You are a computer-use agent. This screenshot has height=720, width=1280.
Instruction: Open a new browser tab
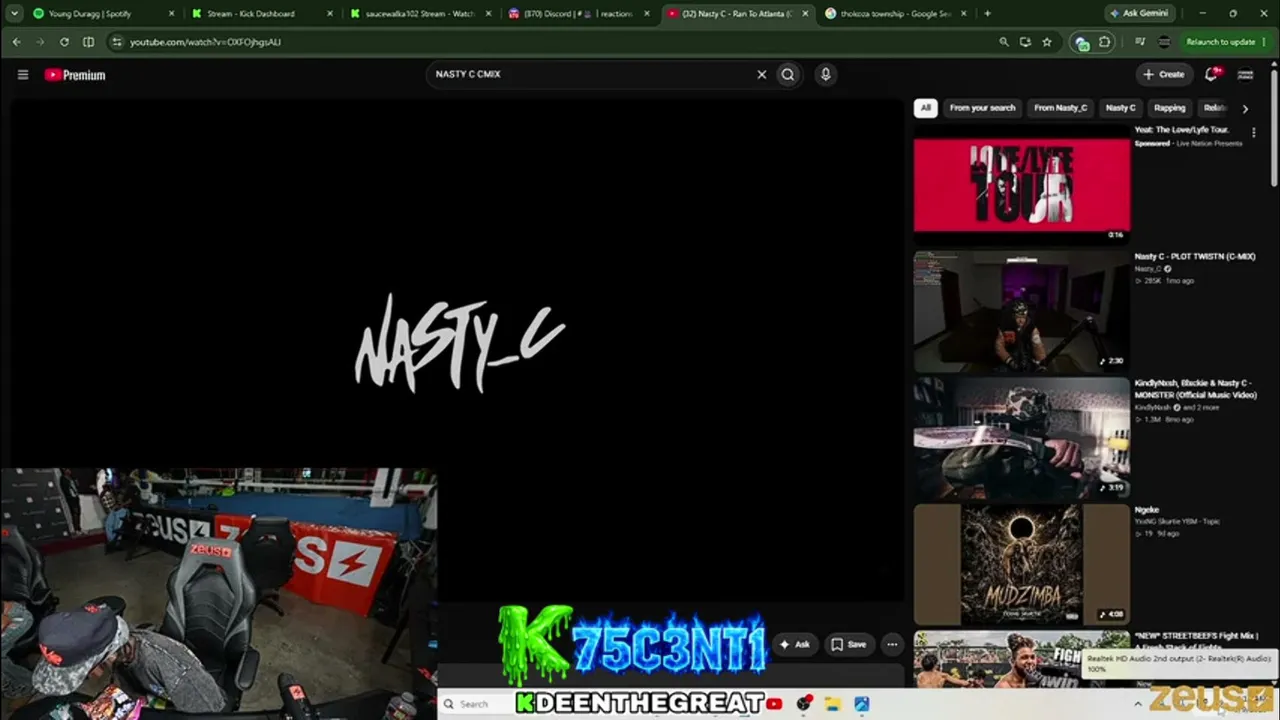pos(987,14)
